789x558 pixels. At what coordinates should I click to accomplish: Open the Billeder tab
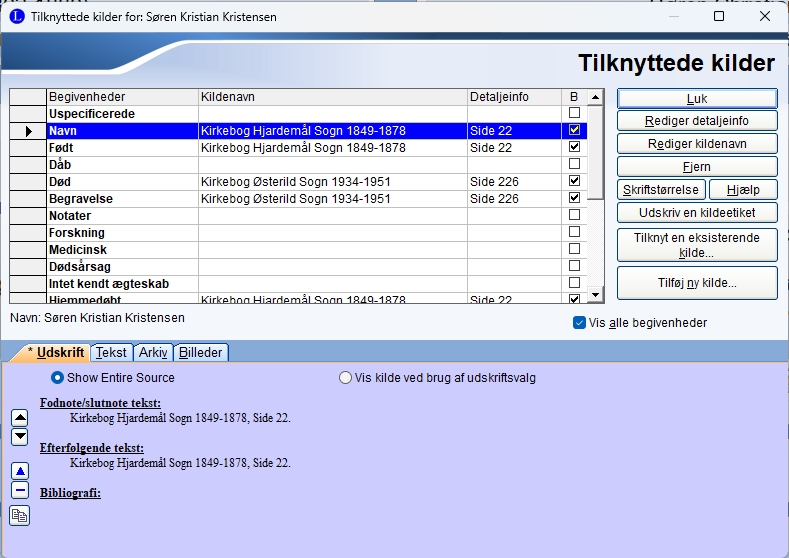pos(201,352)
